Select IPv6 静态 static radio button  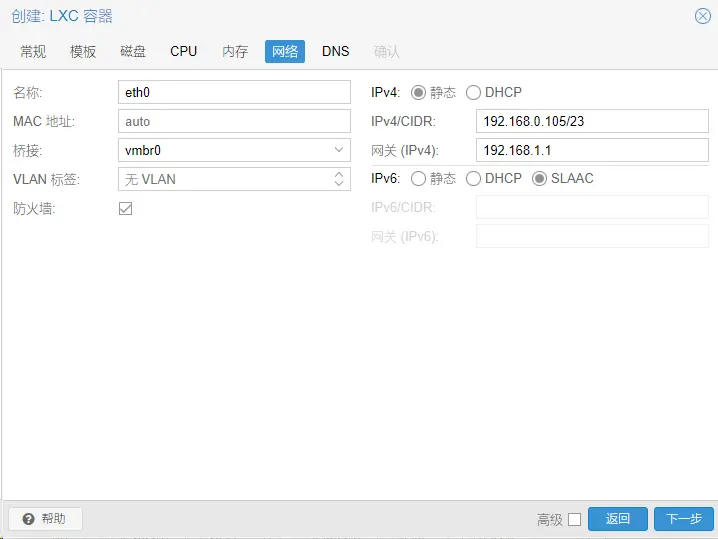point(418,178)
